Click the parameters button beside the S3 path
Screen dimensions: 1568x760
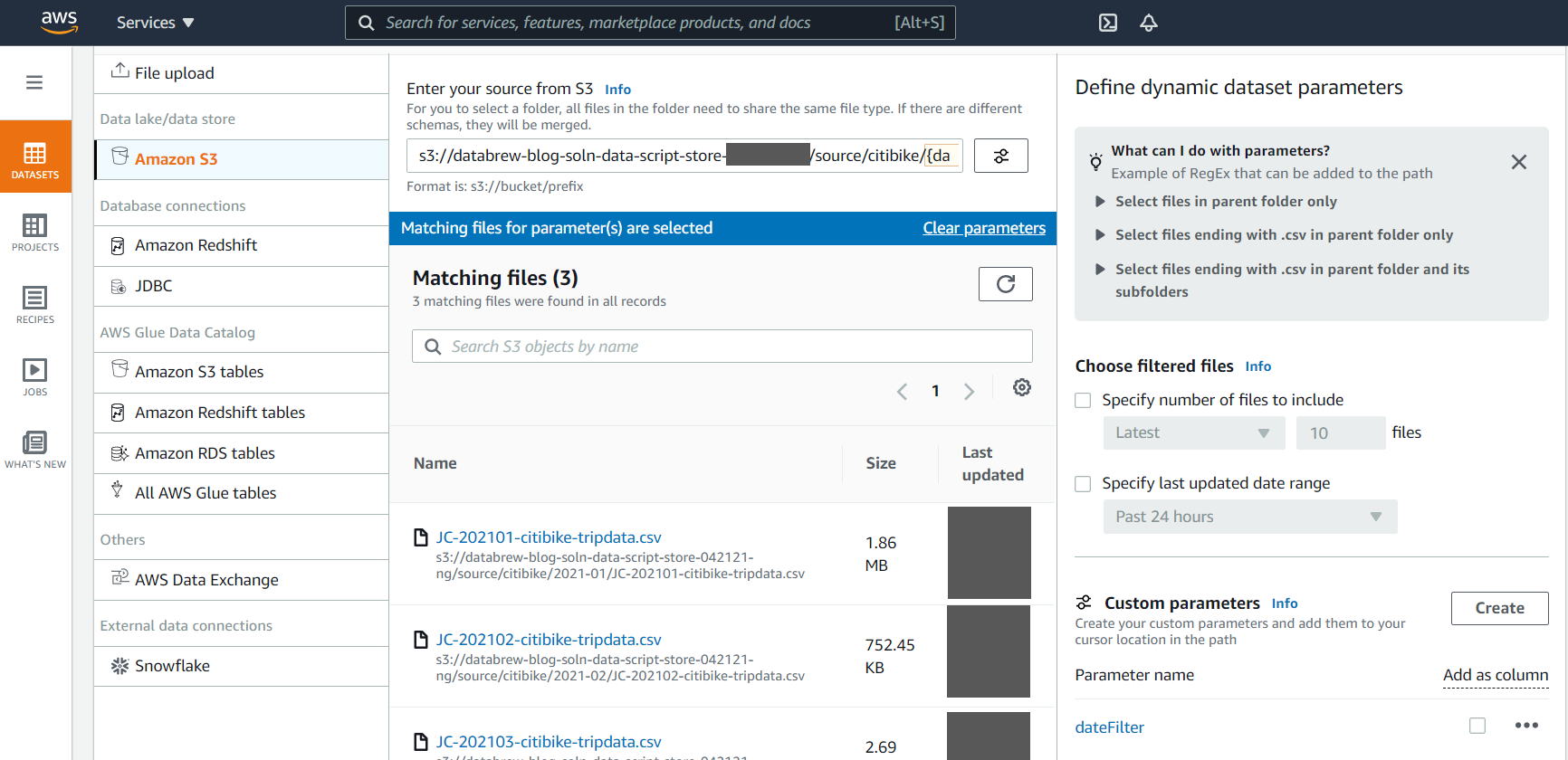1000,156
